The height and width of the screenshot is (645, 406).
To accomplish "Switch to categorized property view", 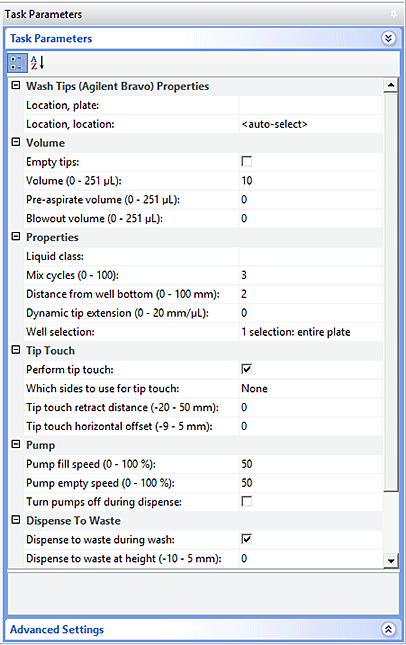I will pyautogui.click(x=17, y=63).
